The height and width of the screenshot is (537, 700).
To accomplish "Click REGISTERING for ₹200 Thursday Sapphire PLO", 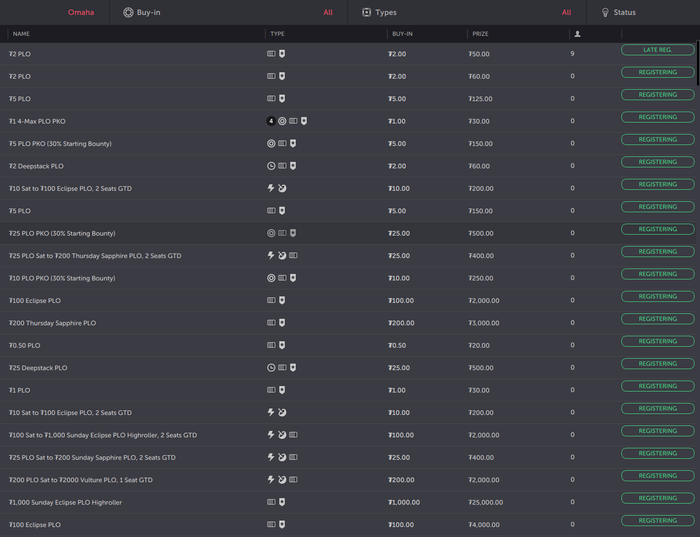I will click(x=657, y=319).
